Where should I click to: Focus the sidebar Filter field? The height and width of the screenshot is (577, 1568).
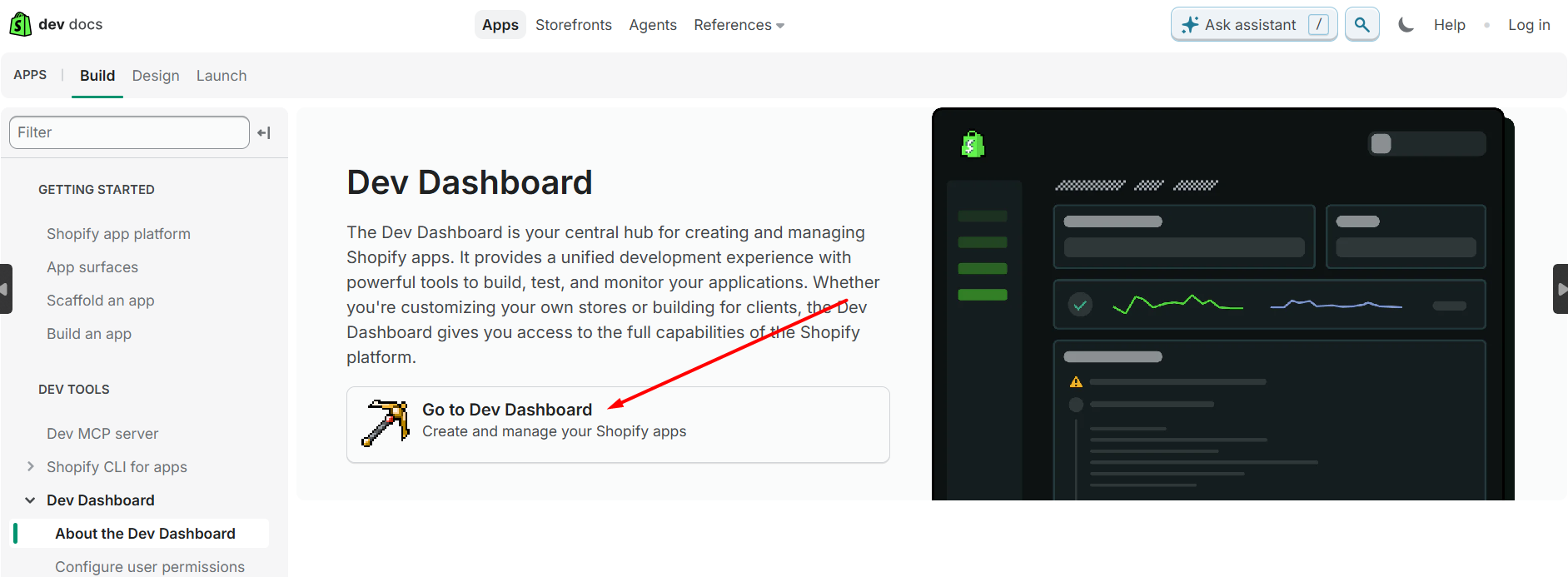pos(129,132)
